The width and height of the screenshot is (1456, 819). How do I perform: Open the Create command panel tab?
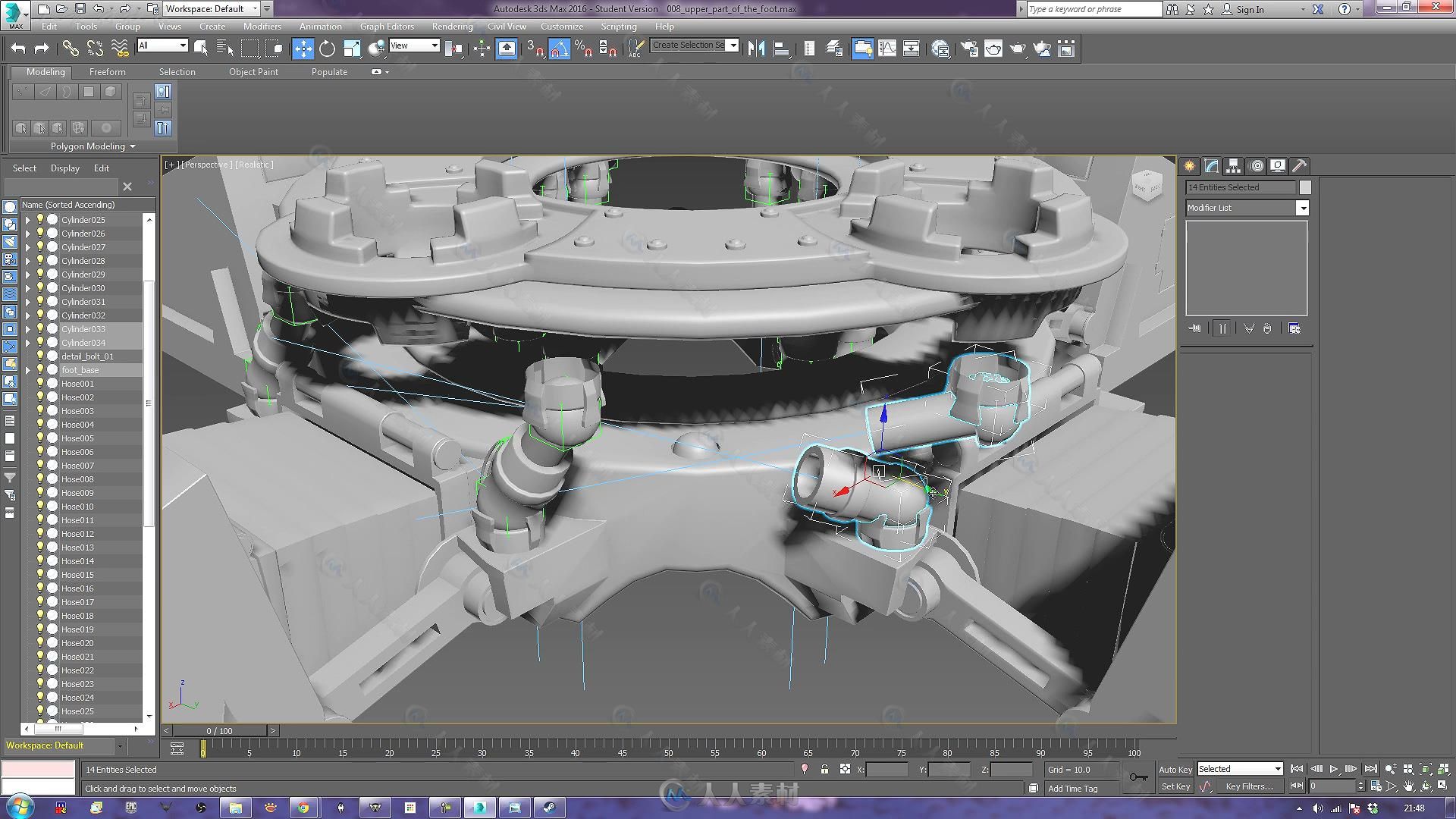pyautogui.click(x=1190, y=165)
